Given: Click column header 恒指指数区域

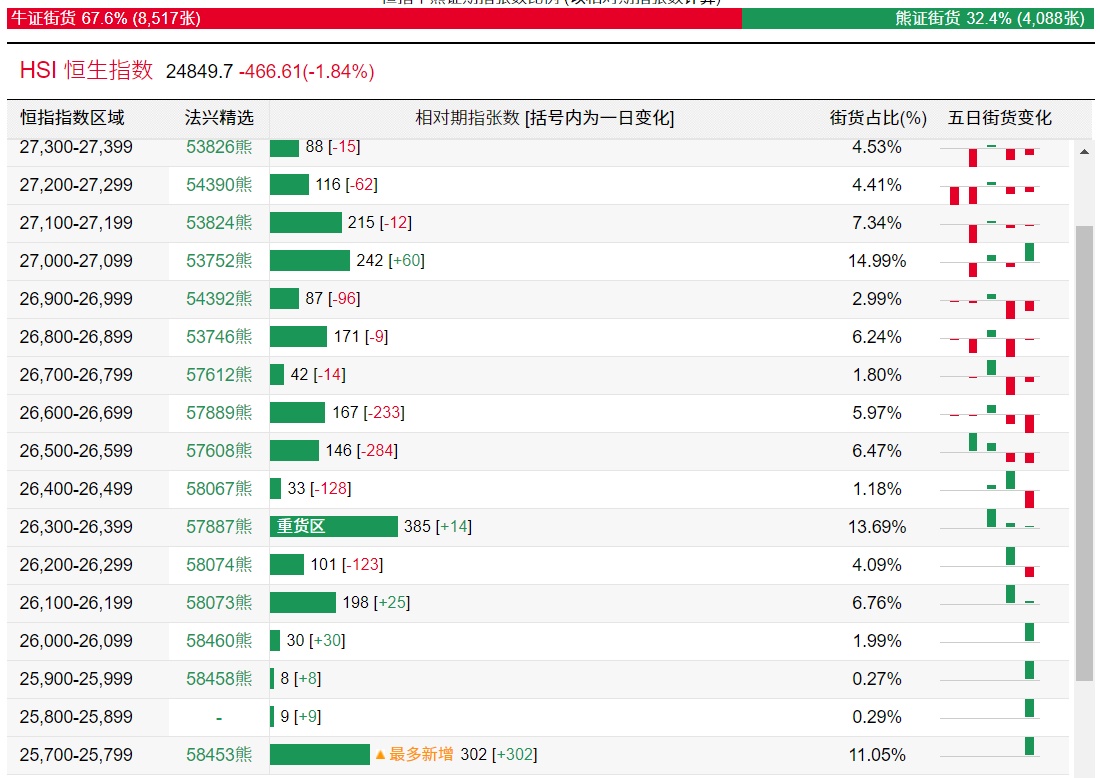Looking at the screenshot, I should click(72, 118).
